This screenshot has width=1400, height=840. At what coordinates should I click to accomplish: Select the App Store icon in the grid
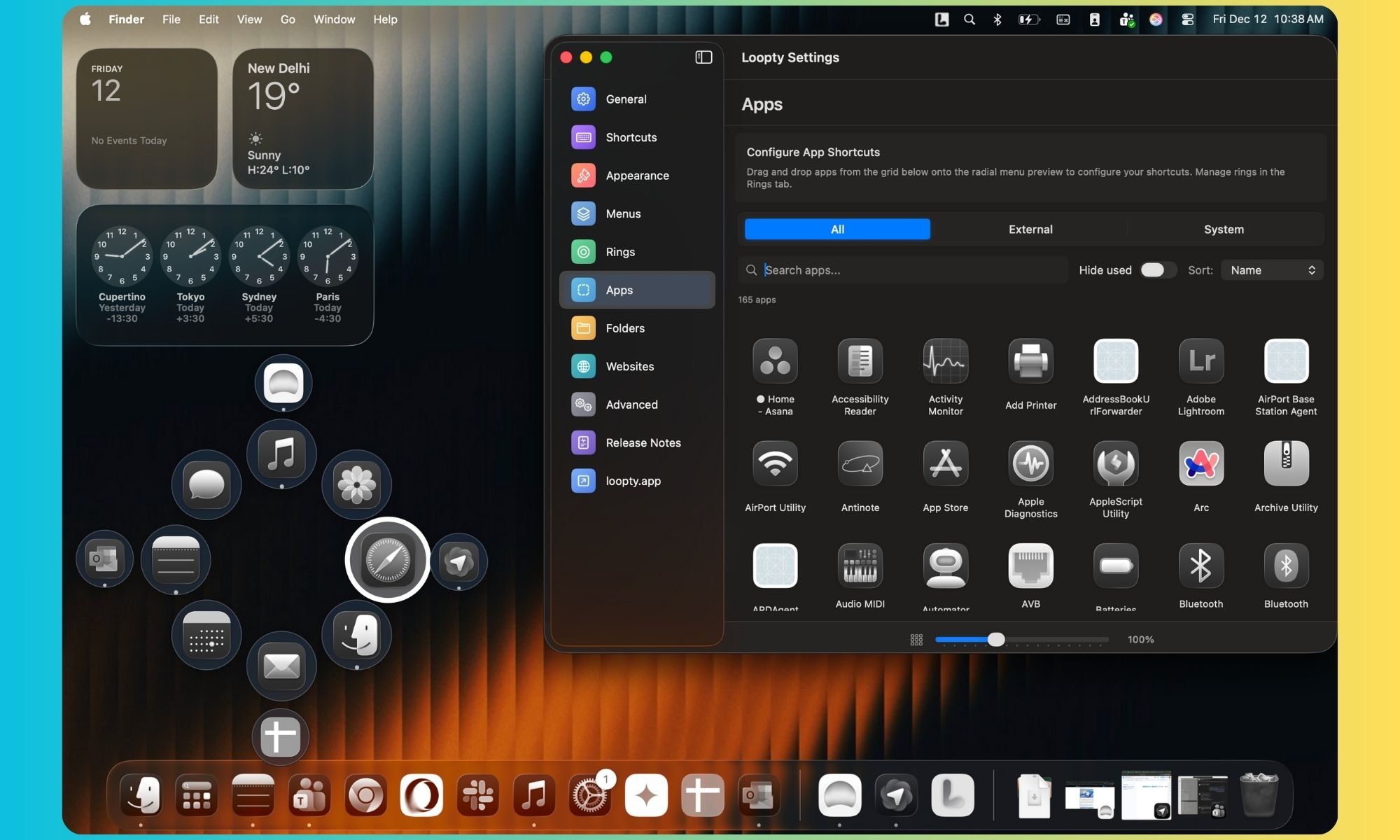[945, 463]
